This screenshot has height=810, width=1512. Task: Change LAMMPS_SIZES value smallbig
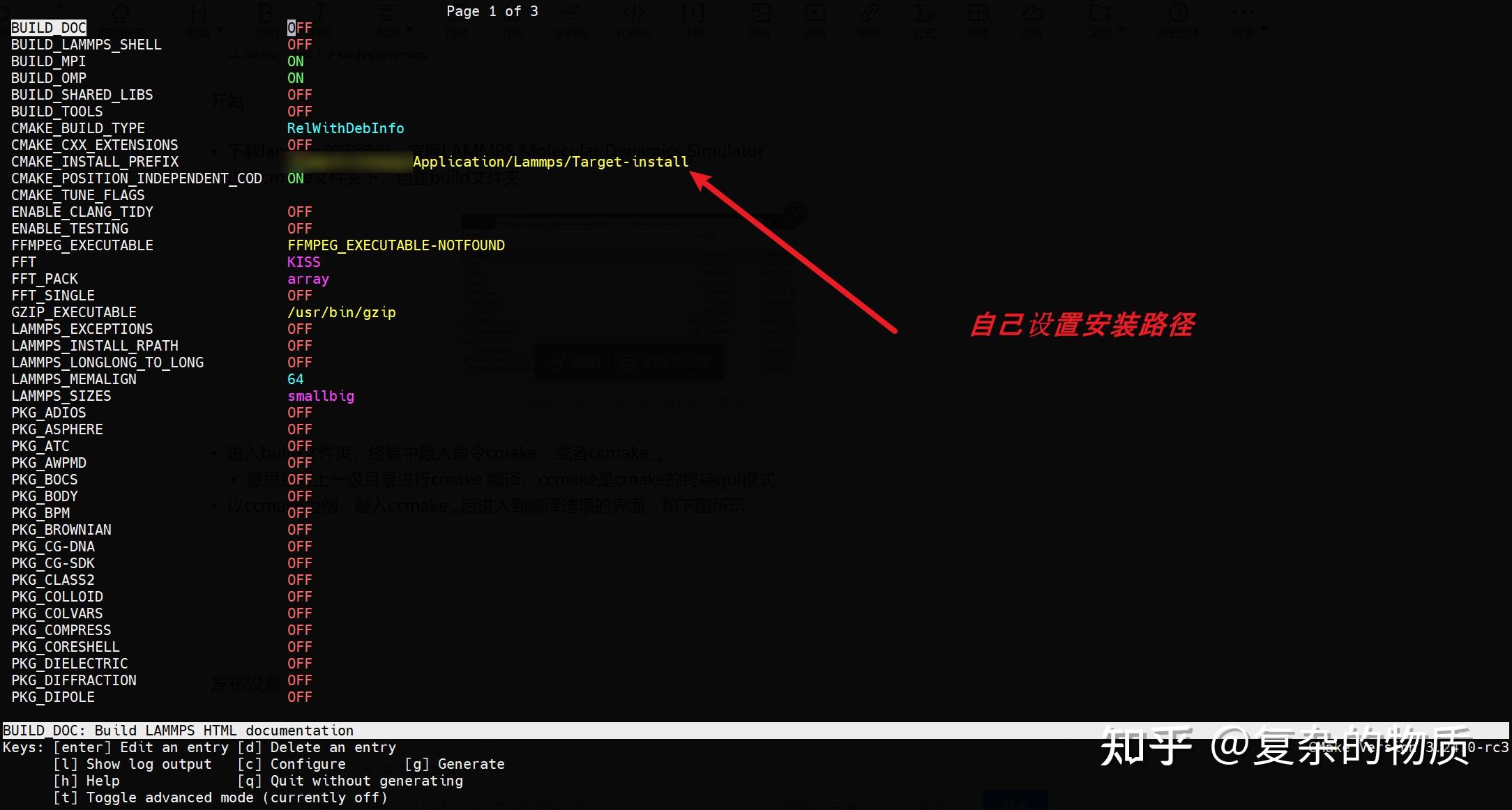coord(321,396)
